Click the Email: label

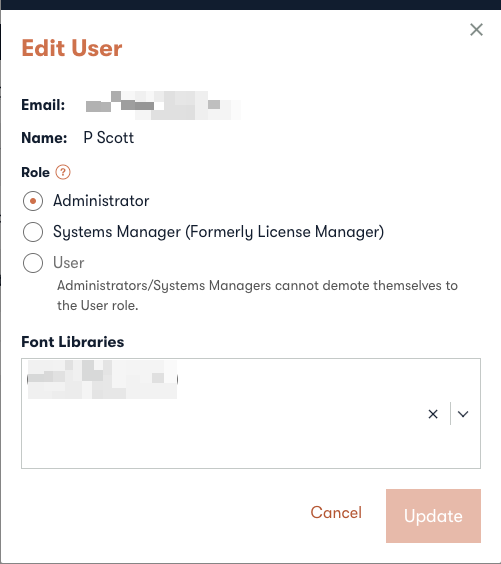coord(43,105)
